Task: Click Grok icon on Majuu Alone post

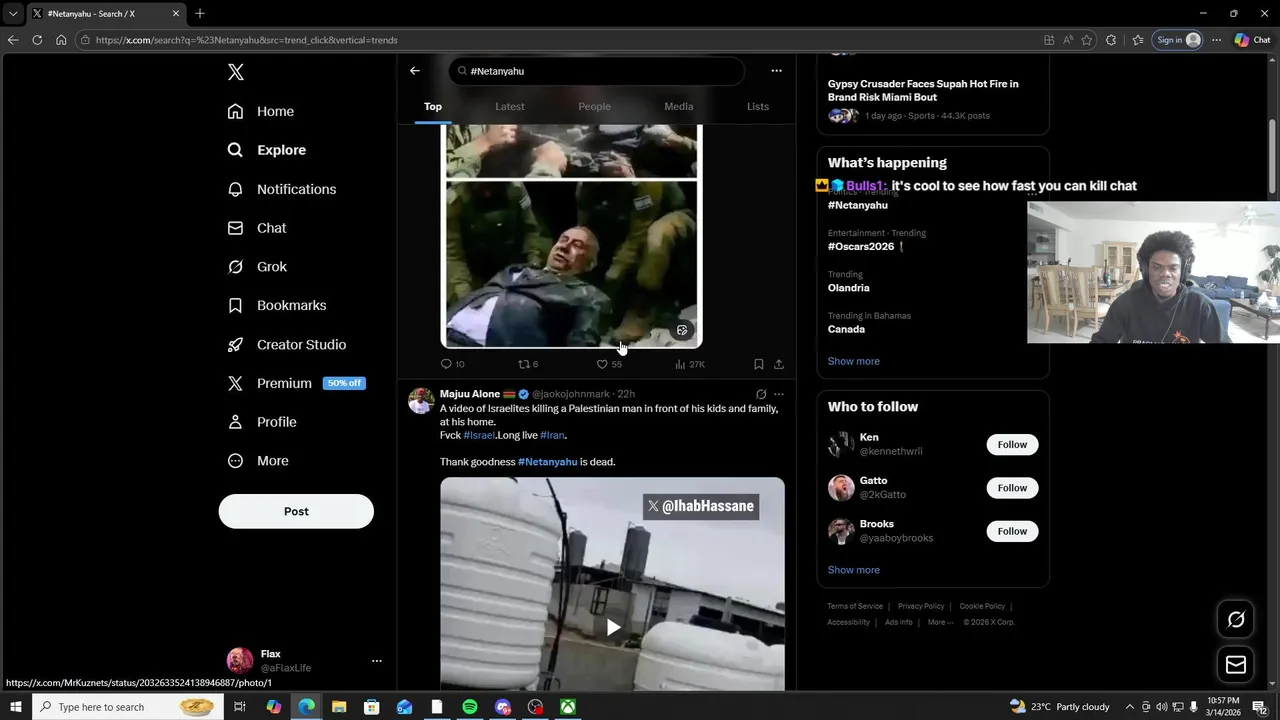Action: coord(761,394)
